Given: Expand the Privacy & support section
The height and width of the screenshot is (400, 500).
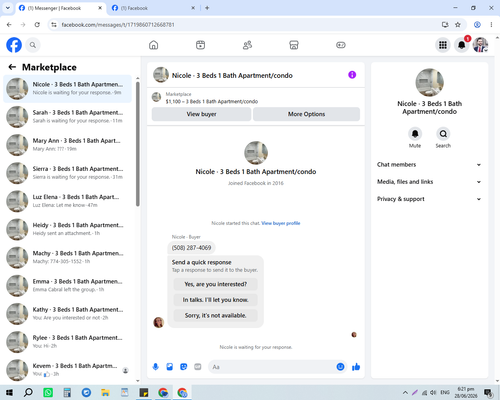Looking at the screenshot, I should coord(429,199).
